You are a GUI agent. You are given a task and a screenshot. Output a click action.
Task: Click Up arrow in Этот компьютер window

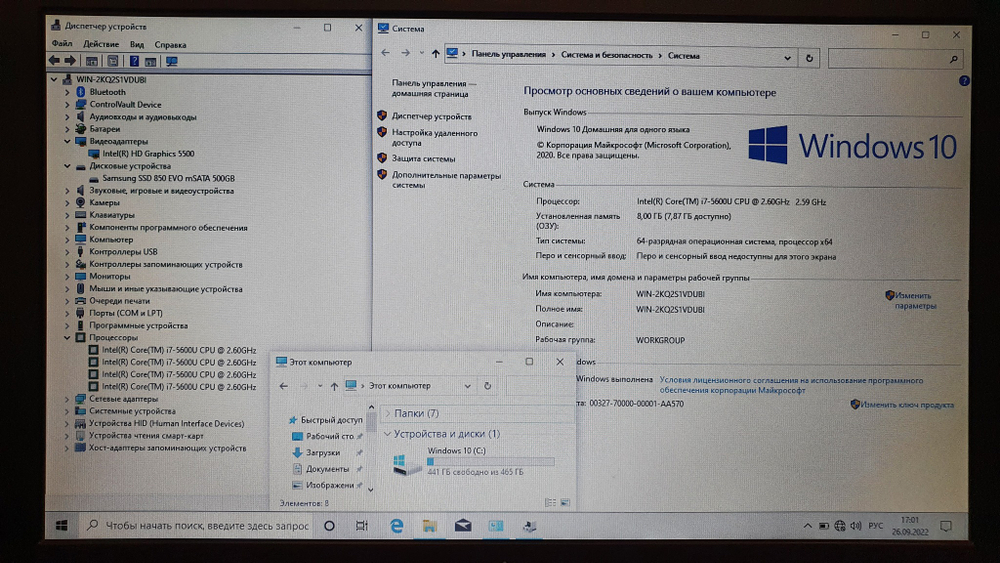(334, 386)
